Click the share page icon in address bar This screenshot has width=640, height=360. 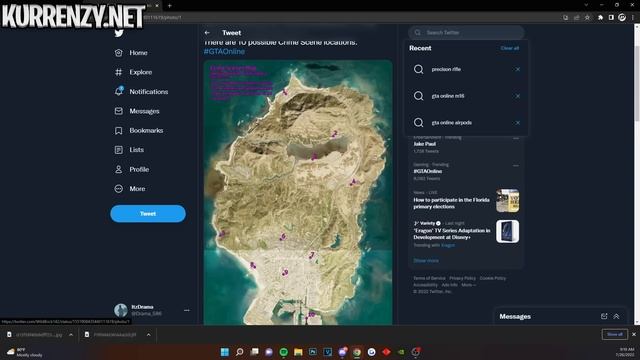pos(576,18)
